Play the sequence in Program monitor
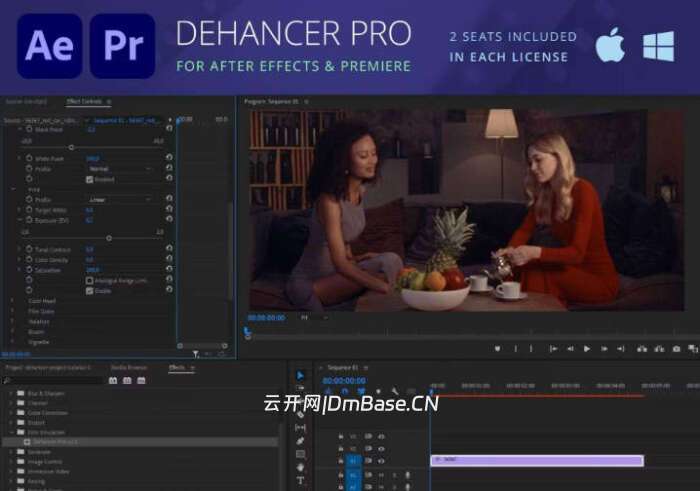700x491 pixels. coord(587,349)
